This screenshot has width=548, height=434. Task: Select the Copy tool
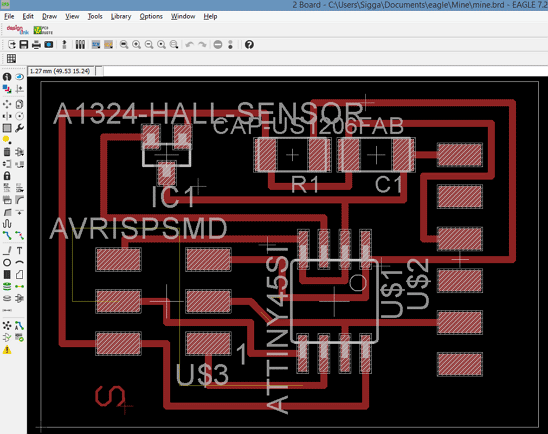point(20,104)
